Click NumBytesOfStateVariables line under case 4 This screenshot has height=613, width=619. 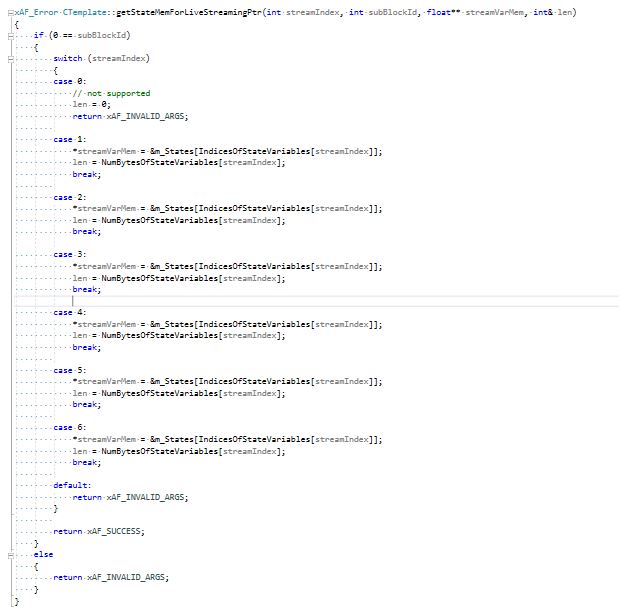[179, 336]
